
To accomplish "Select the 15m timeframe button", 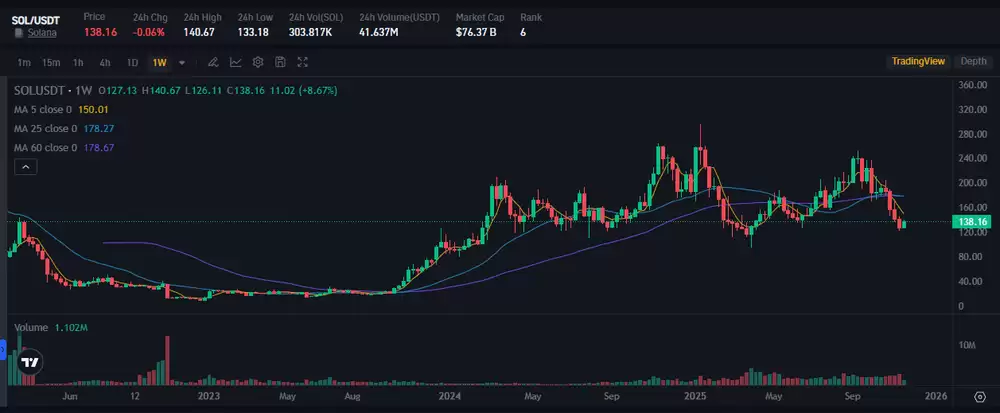I will tap(51, 62).
